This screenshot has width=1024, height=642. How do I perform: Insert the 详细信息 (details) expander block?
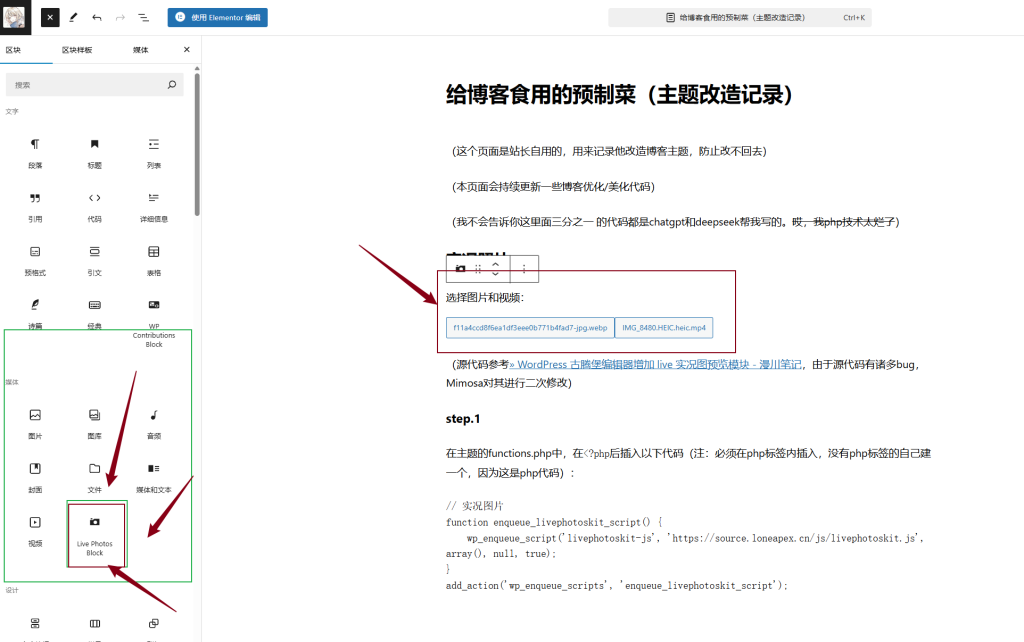153,205
